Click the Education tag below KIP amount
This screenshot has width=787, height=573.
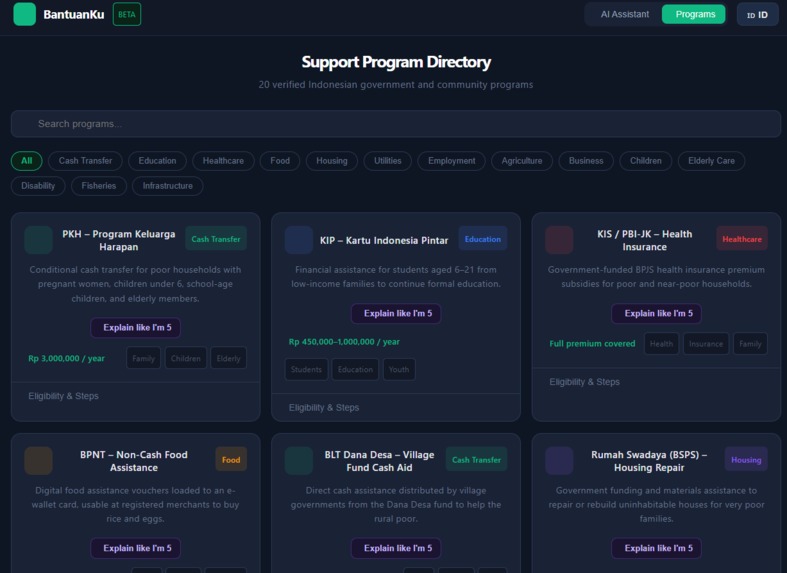click(355, 370)
